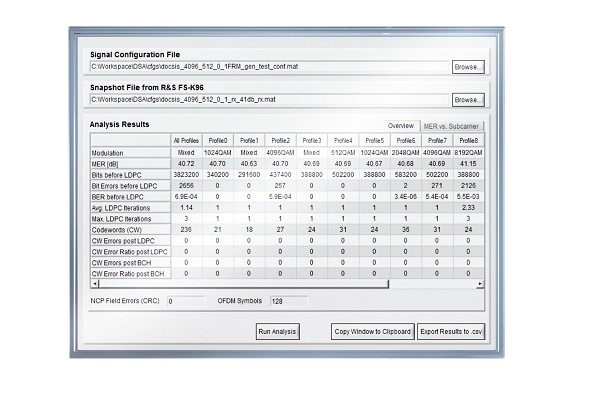Image resolution: width=600 pixels, height=397 pixels.
Task: Click the NCP Field Errors (CRC) value field
Action: click(186, 301)
